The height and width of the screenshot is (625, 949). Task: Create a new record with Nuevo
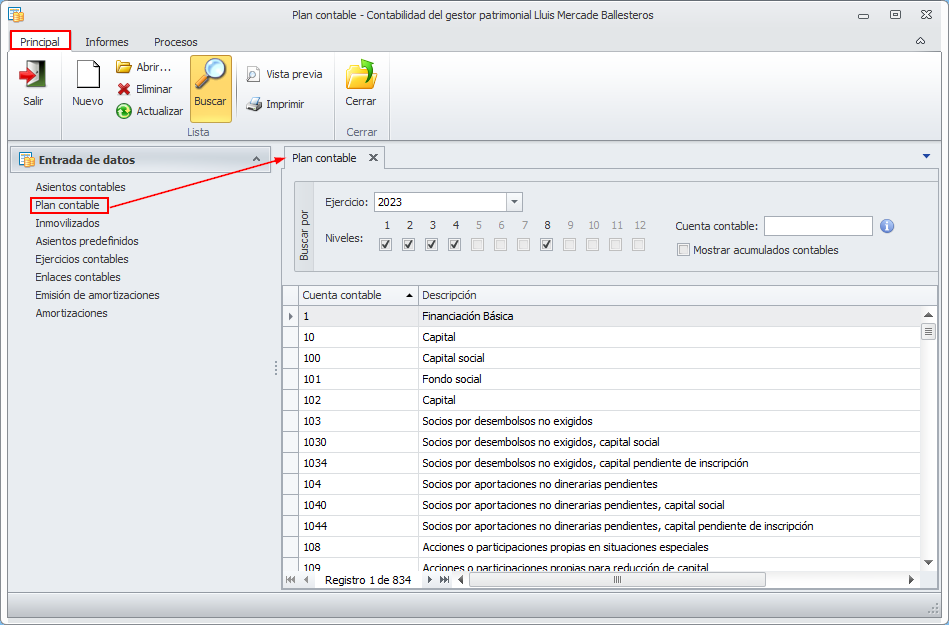[x=88, y=76]
